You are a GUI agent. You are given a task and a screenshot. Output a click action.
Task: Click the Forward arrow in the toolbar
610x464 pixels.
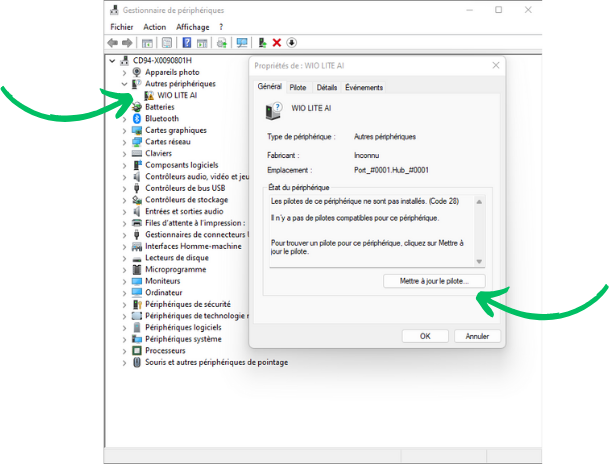tap(127, 43)
